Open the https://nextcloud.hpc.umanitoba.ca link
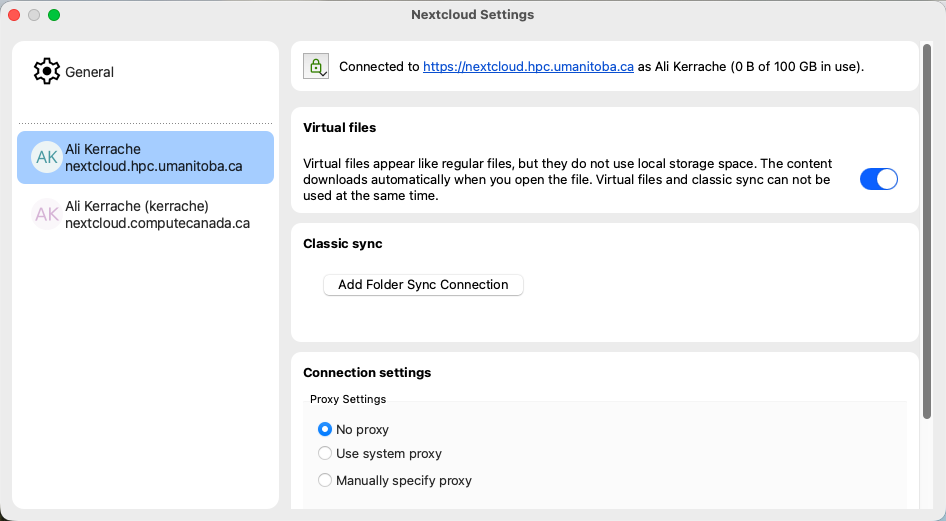The height and width of the screenshot is (521, 946). click(x=528, y=67)
